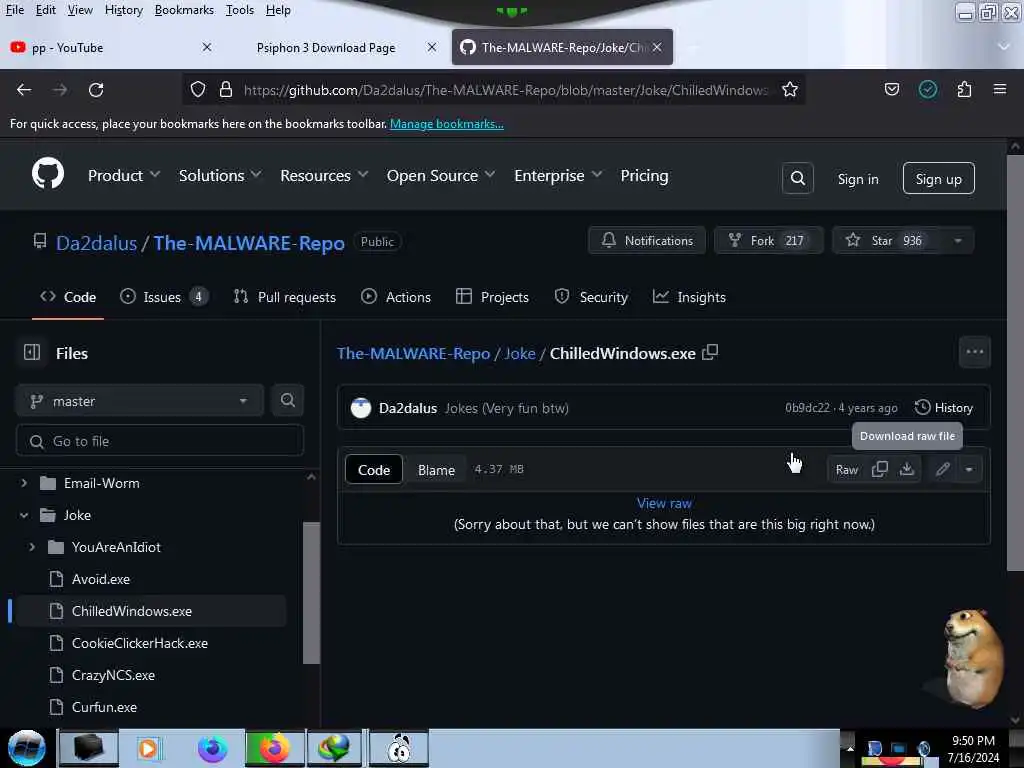Open the Manage bookmarks link
The width and height of the screenshot is (1024, 768).
[447, 123]
